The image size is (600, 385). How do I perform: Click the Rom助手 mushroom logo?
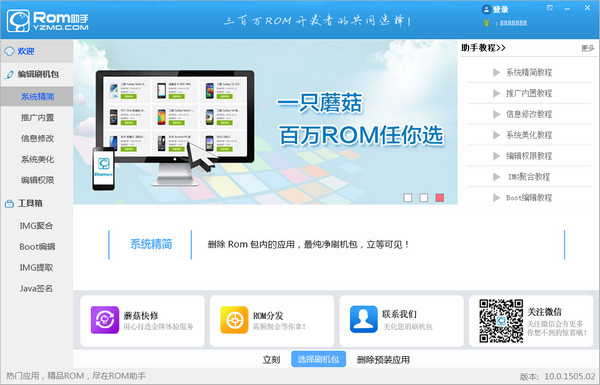click(18, 20)
